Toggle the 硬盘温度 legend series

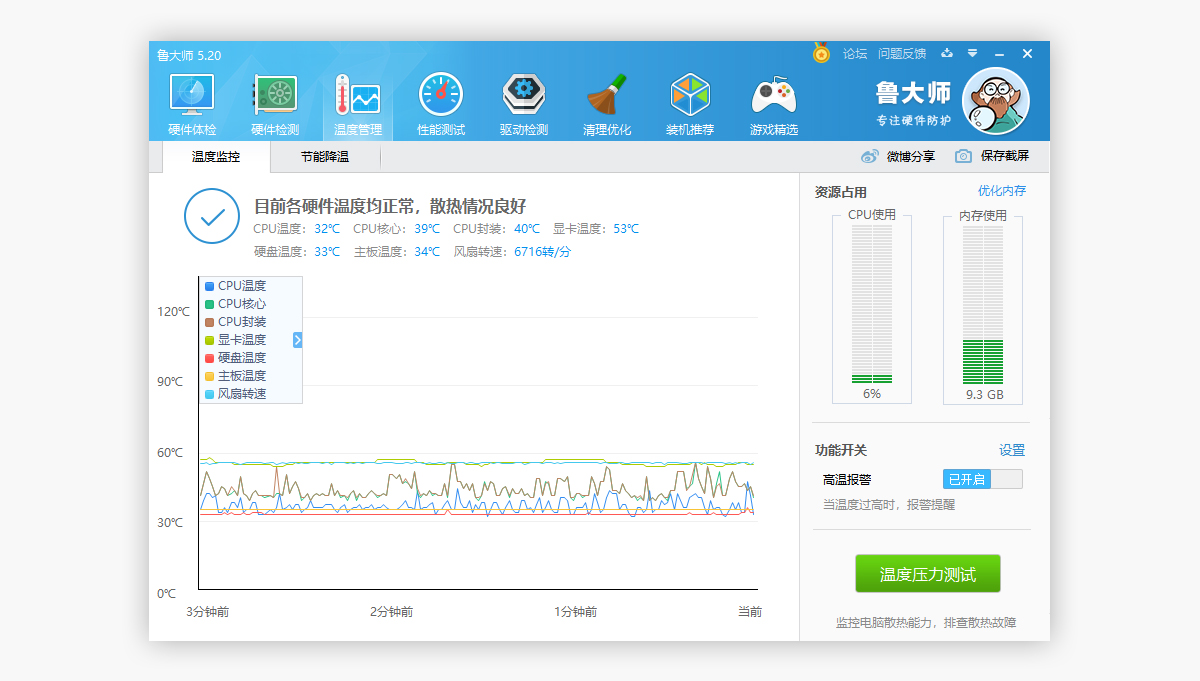pos(236,358)
